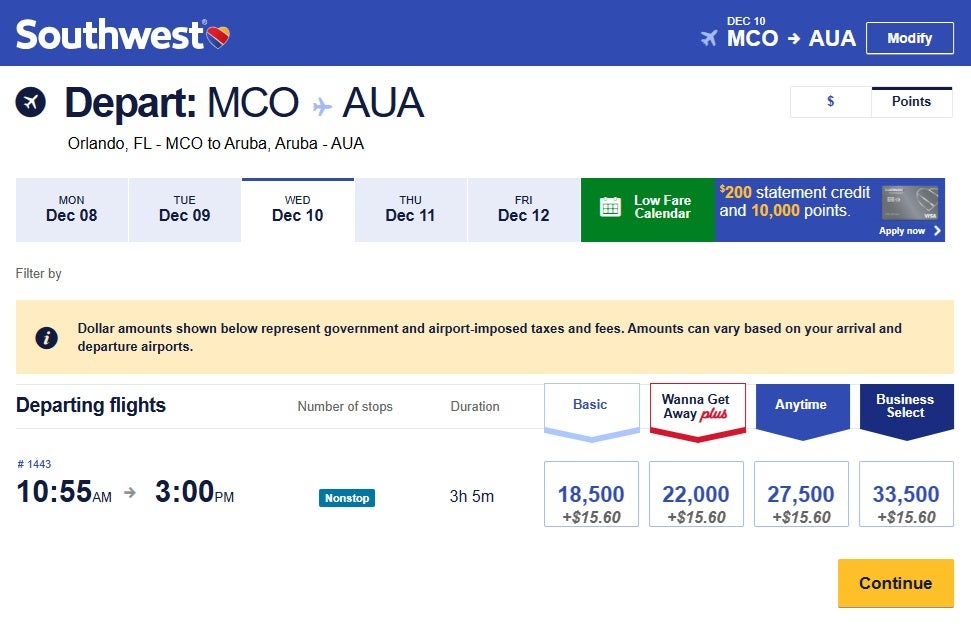971x627 pixels.
Task: Expand the Filter by options
Action: (x=39, y=273)
